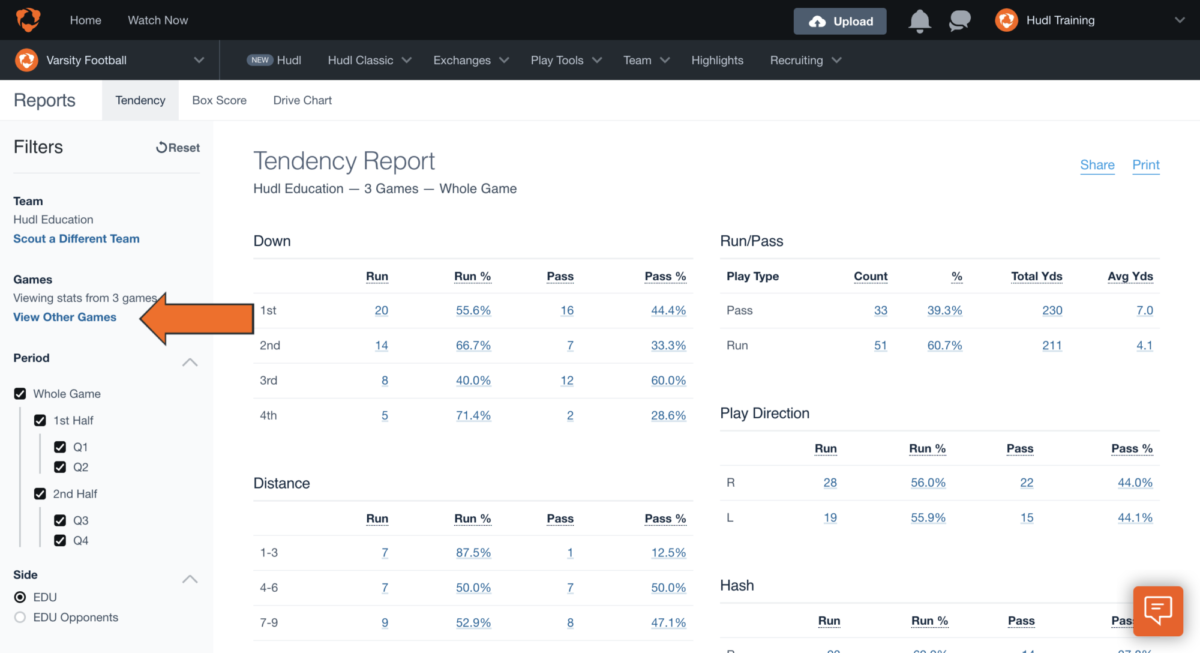
Task: Uncheck the Q3 checkbox
Action: click(60, 520)
